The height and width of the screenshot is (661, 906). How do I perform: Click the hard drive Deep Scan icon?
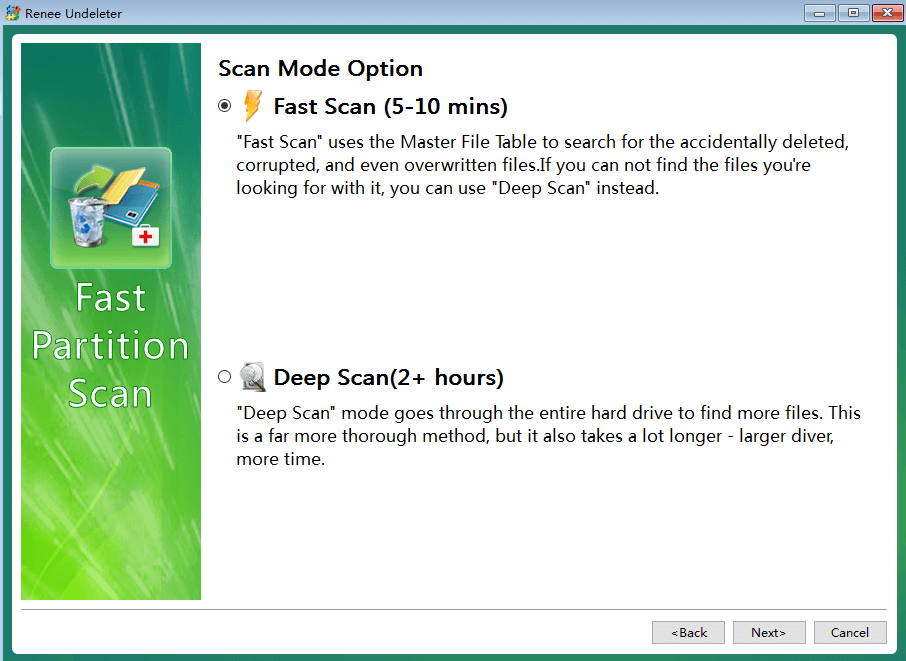(253, 377)
